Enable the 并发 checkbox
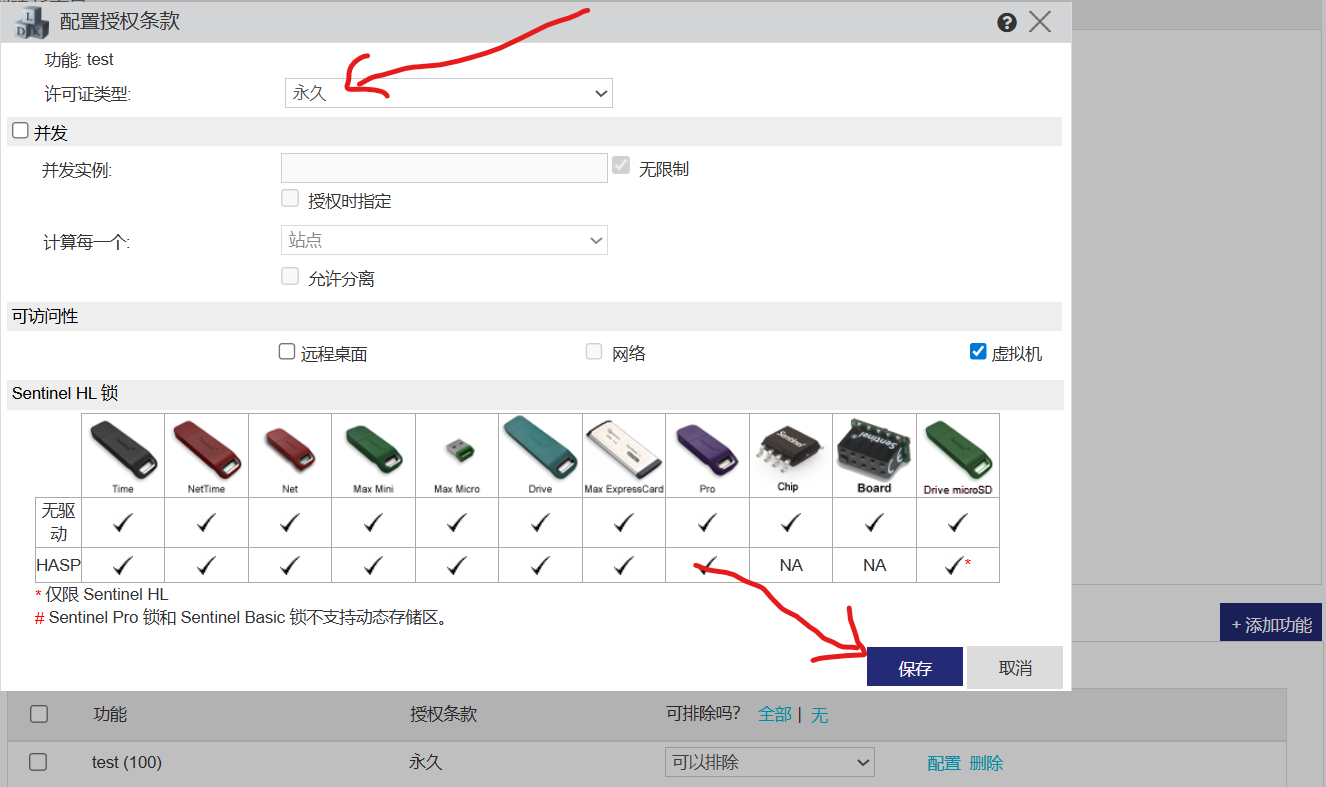Image resolution: width=1326 pixels, height=787 pixels. [x=20, y=131]
